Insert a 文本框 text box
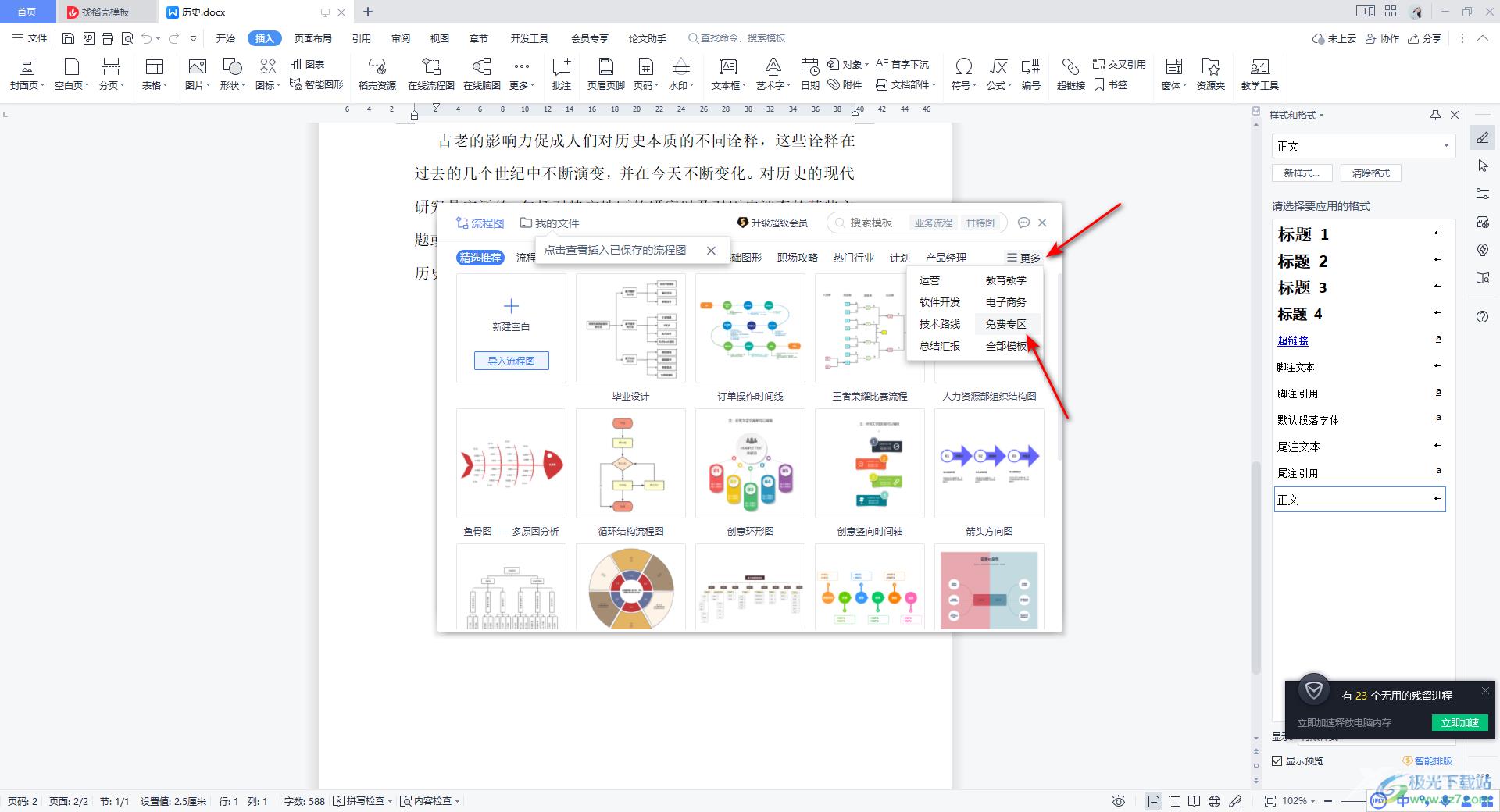This screenshot has width=1500, height=812. click(x=728, y=74)
